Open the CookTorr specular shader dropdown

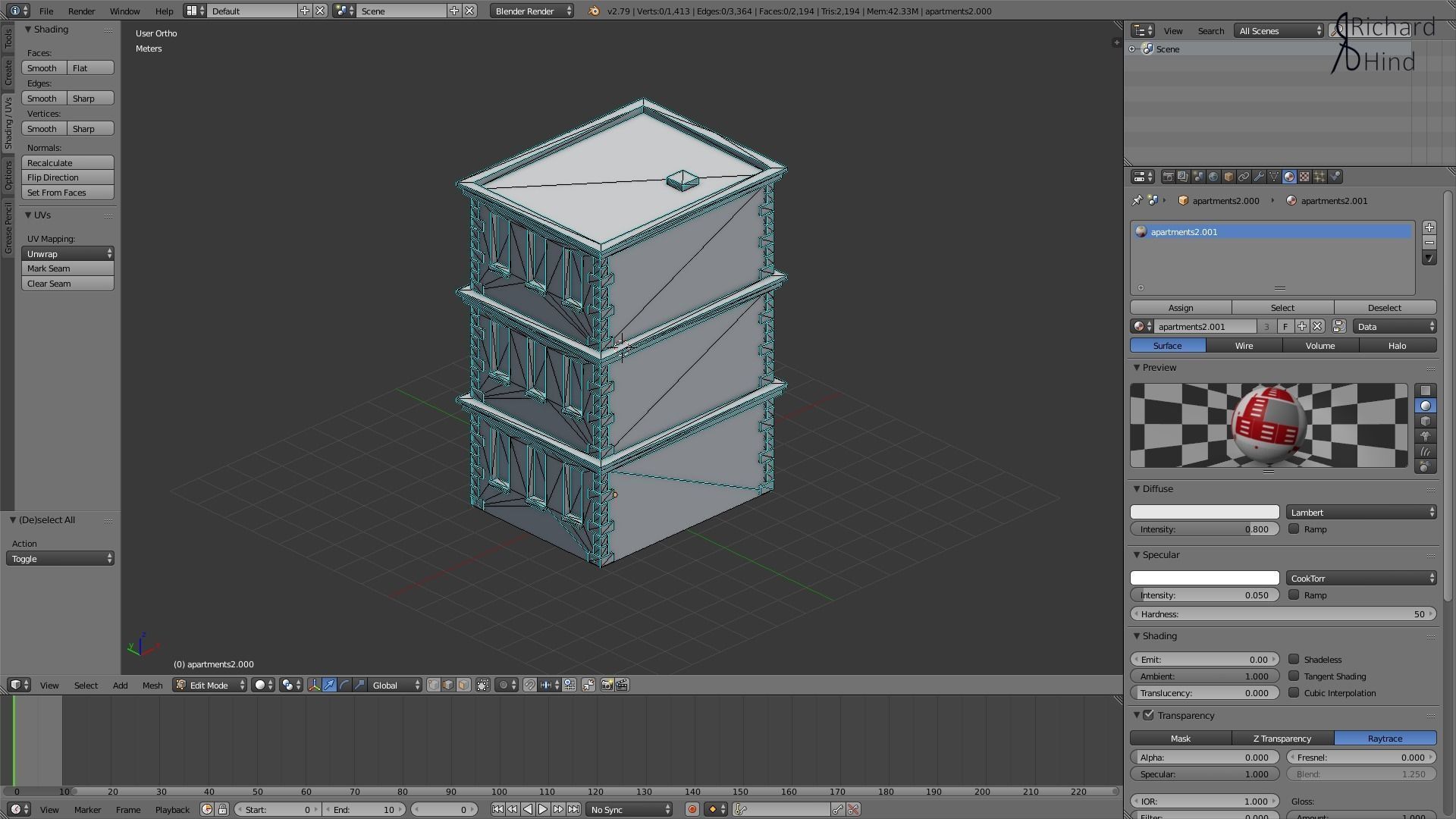1361,578
